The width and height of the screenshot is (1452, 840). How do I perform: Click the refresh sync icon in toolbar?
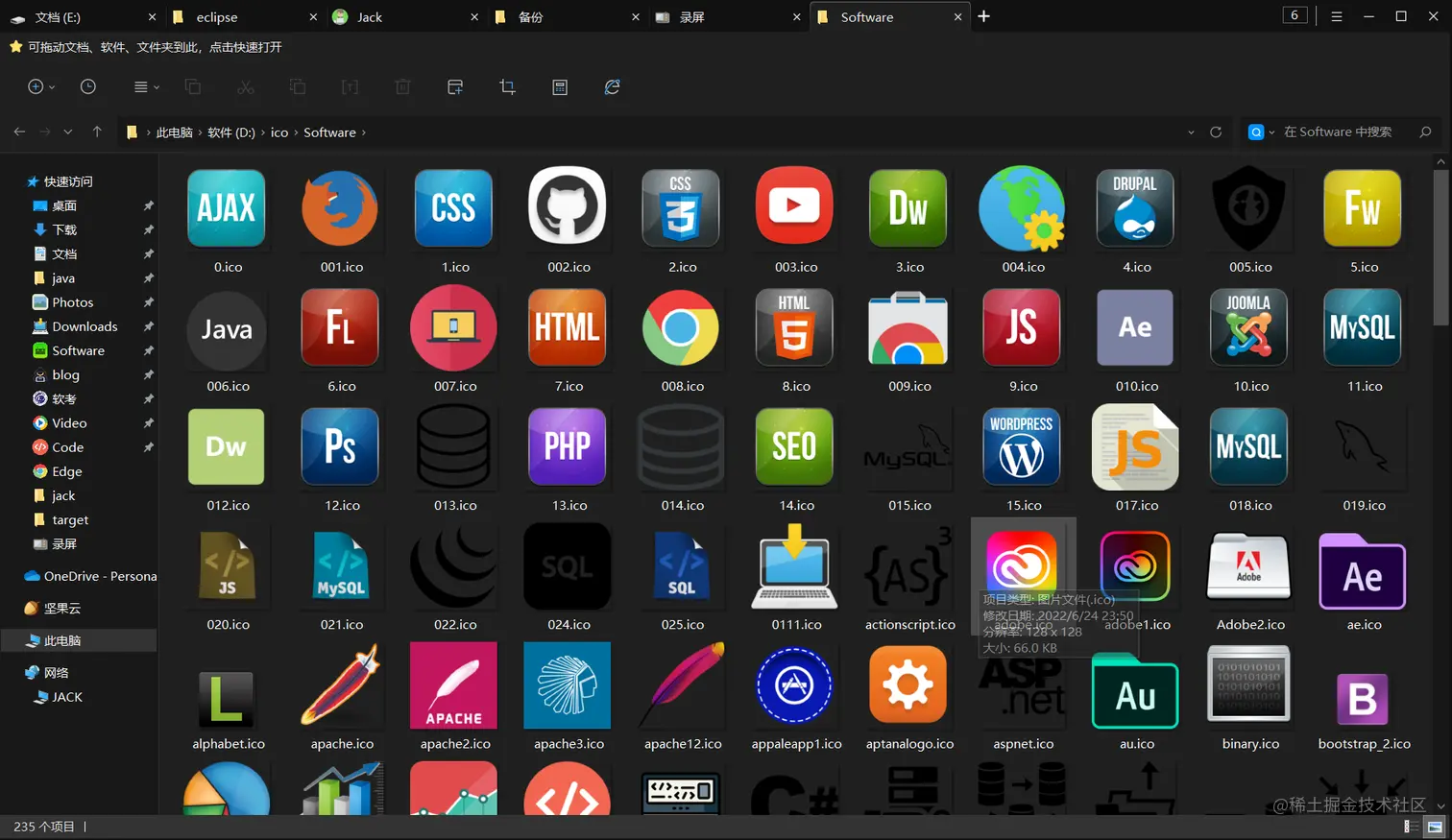(612, 86)
